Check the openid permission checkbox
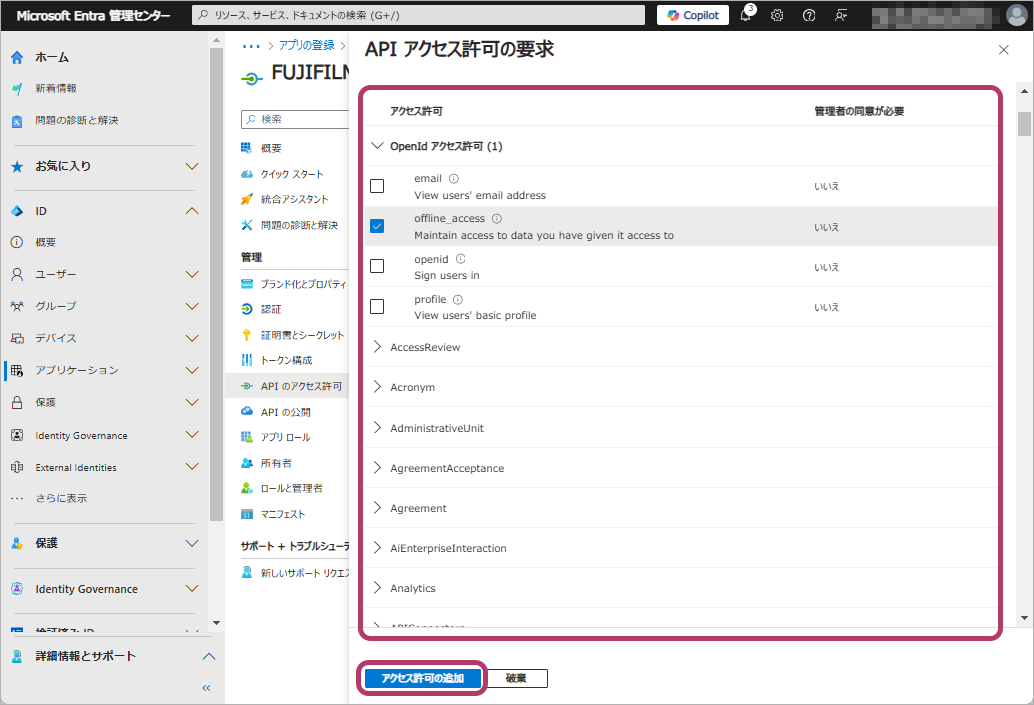Screen dimensions: 1034x705 [377, 266]
